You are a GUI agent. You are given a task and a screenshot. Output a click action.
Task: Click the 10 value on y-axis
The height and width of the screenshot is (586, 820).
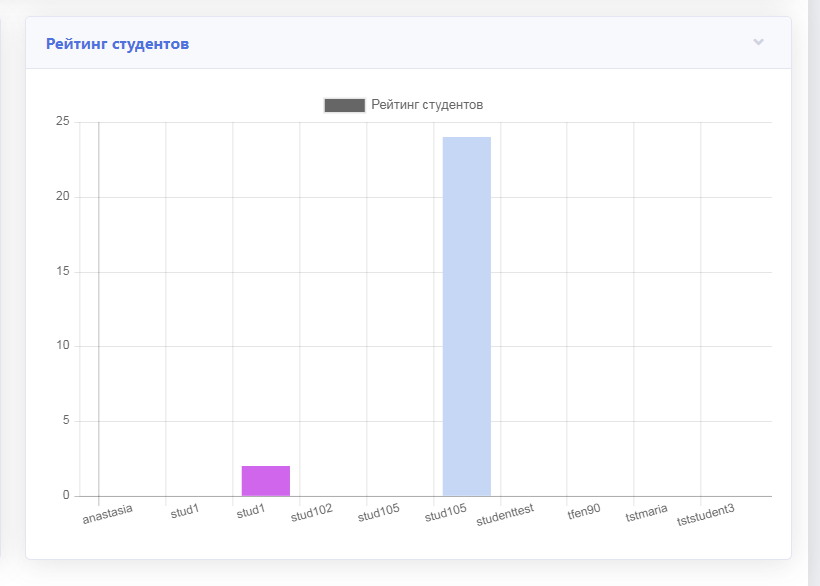(62, 346)
